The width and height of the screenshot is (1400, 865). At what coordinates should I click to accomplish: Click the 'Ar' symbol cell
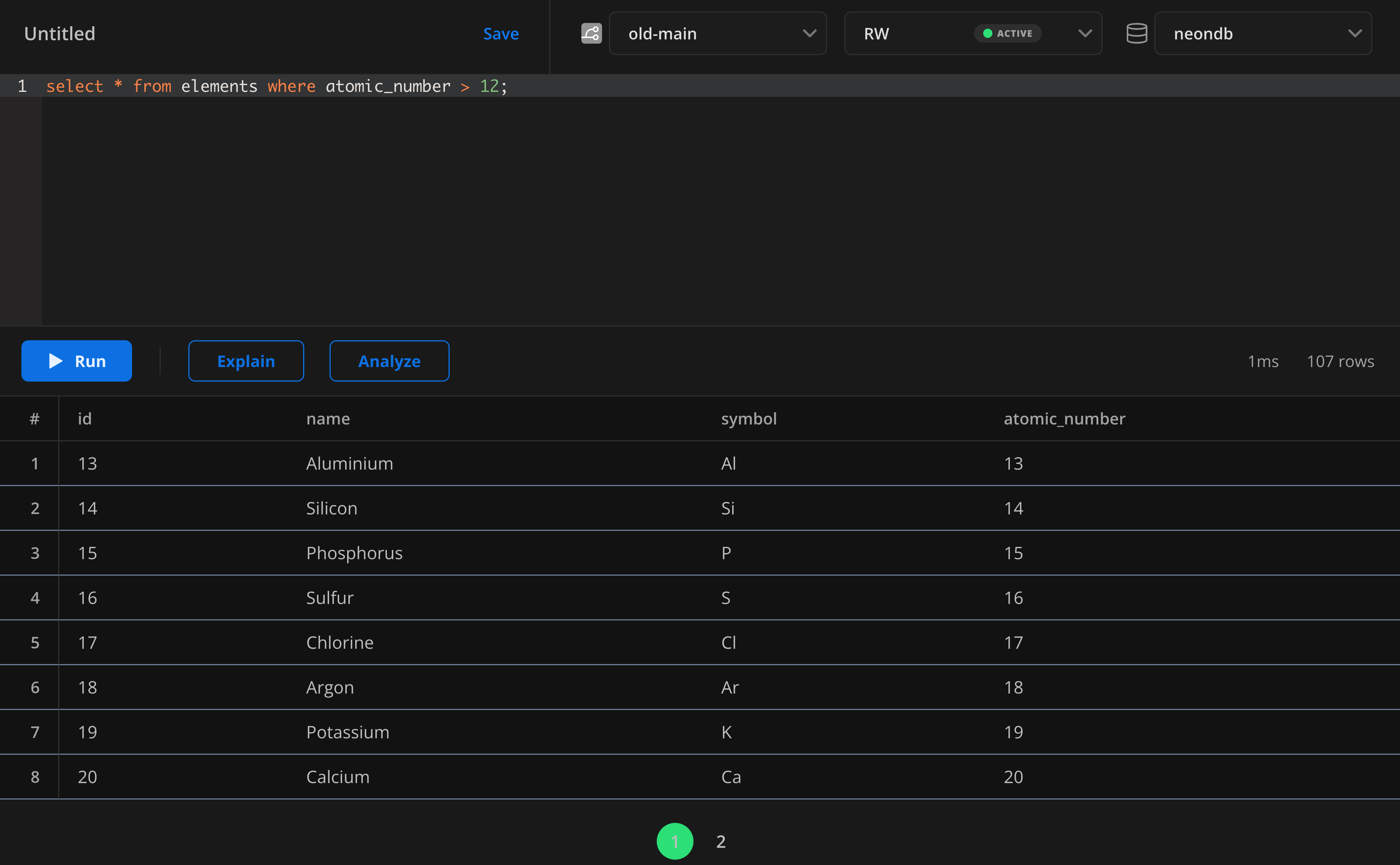tap(730, 688)
